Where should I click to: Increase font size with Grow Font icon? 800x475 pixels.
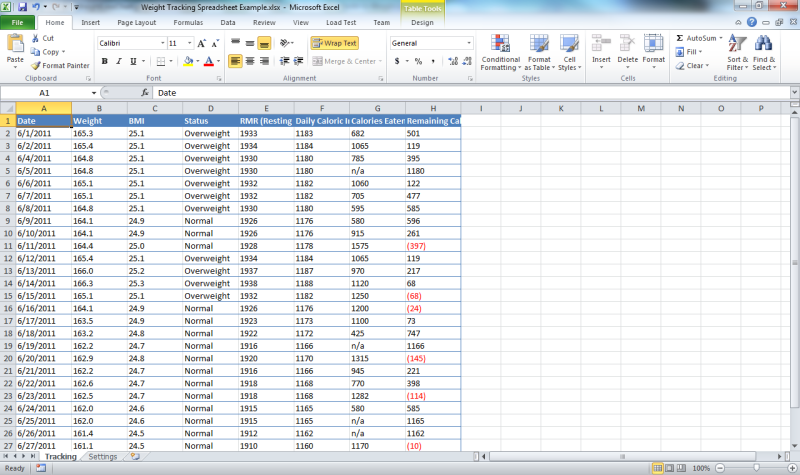202,43
